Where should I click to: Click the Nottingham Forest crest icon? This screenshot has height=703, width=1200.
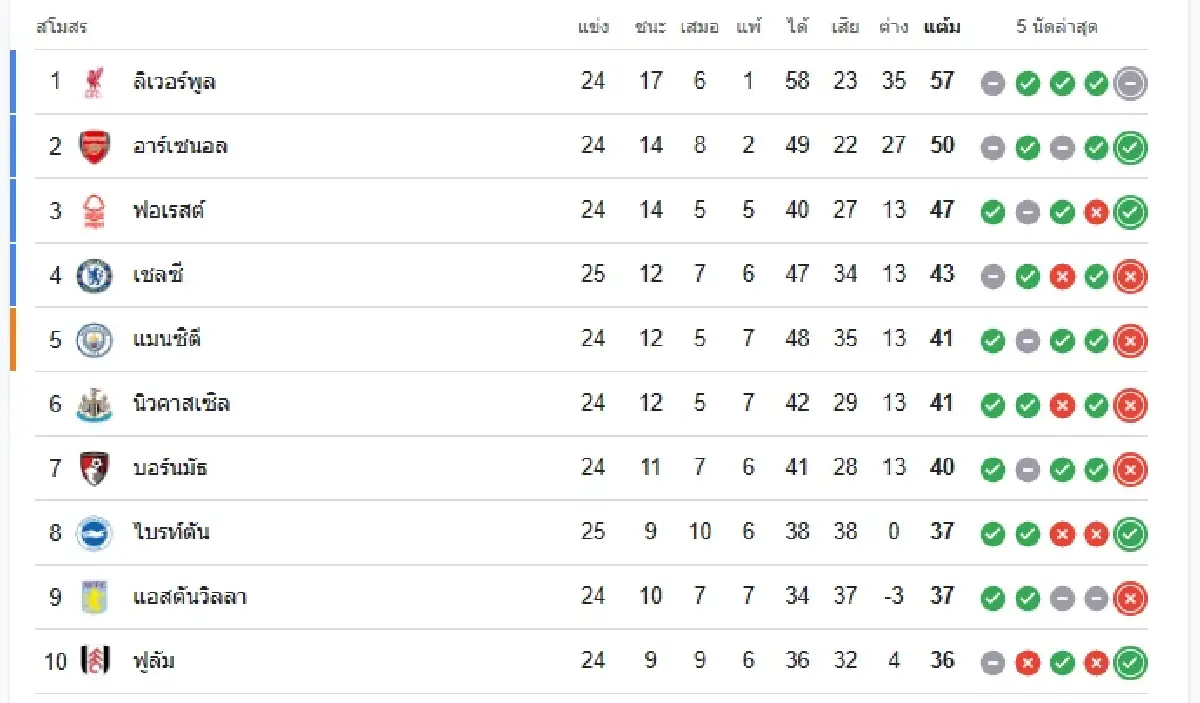coord(93,211)
